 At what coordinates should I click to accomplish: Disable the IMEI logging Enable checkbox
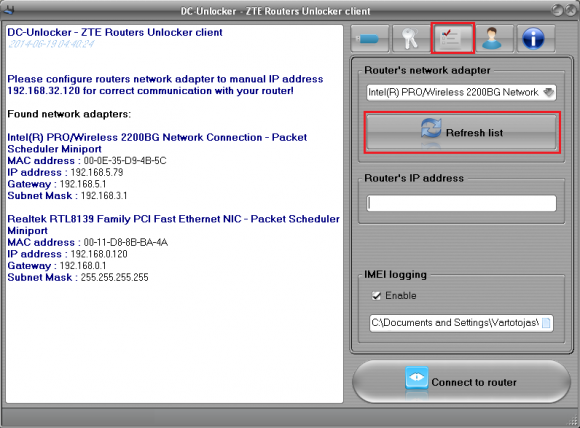(376, 296)
